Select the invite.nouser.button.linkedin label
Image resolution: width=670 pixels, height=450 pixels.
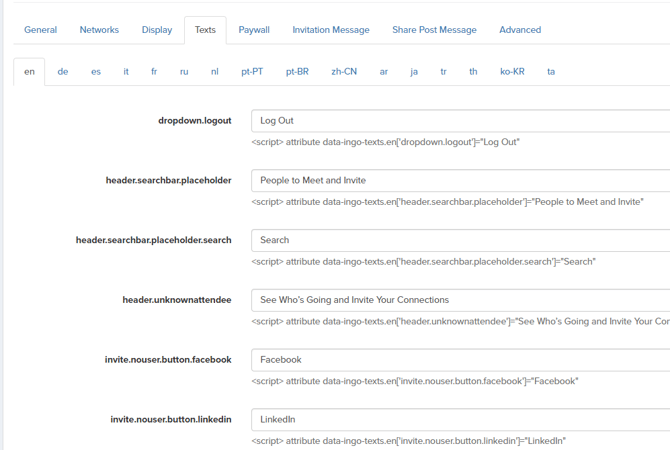pyautogui.click(x=171, y=420)
